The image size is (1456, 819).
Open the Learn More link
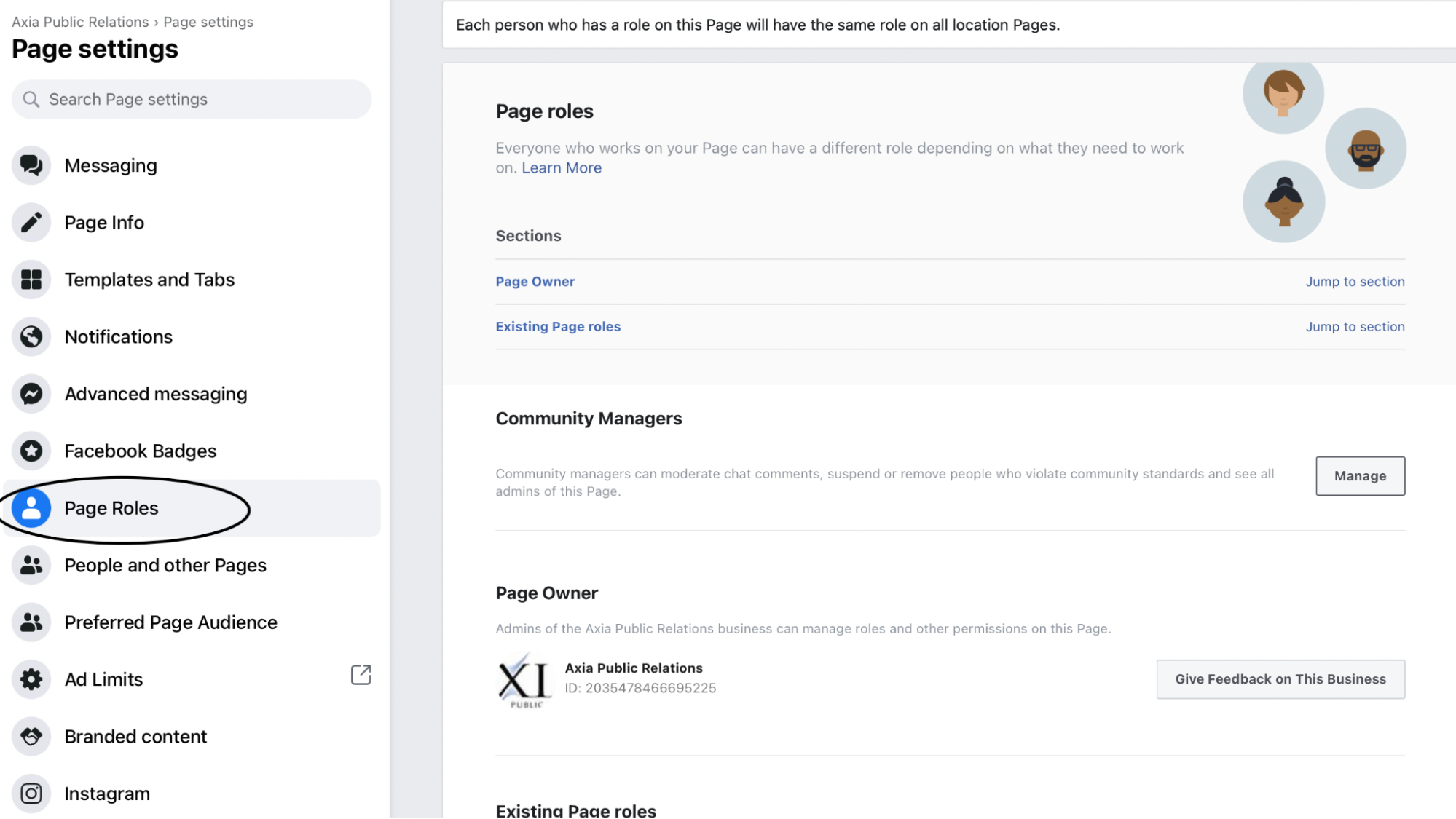point(561,167)
